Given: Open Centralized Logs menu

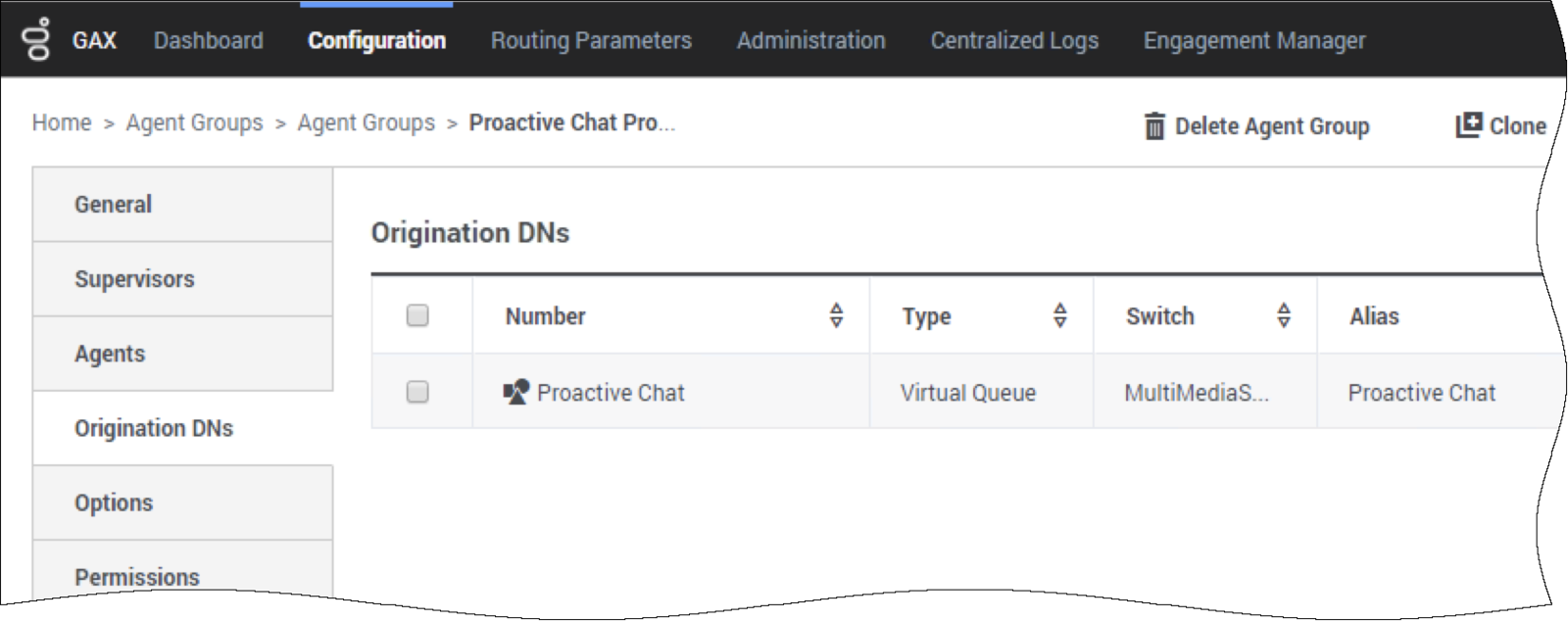Looking at the screenshot, I should (x=1014, y=40).
